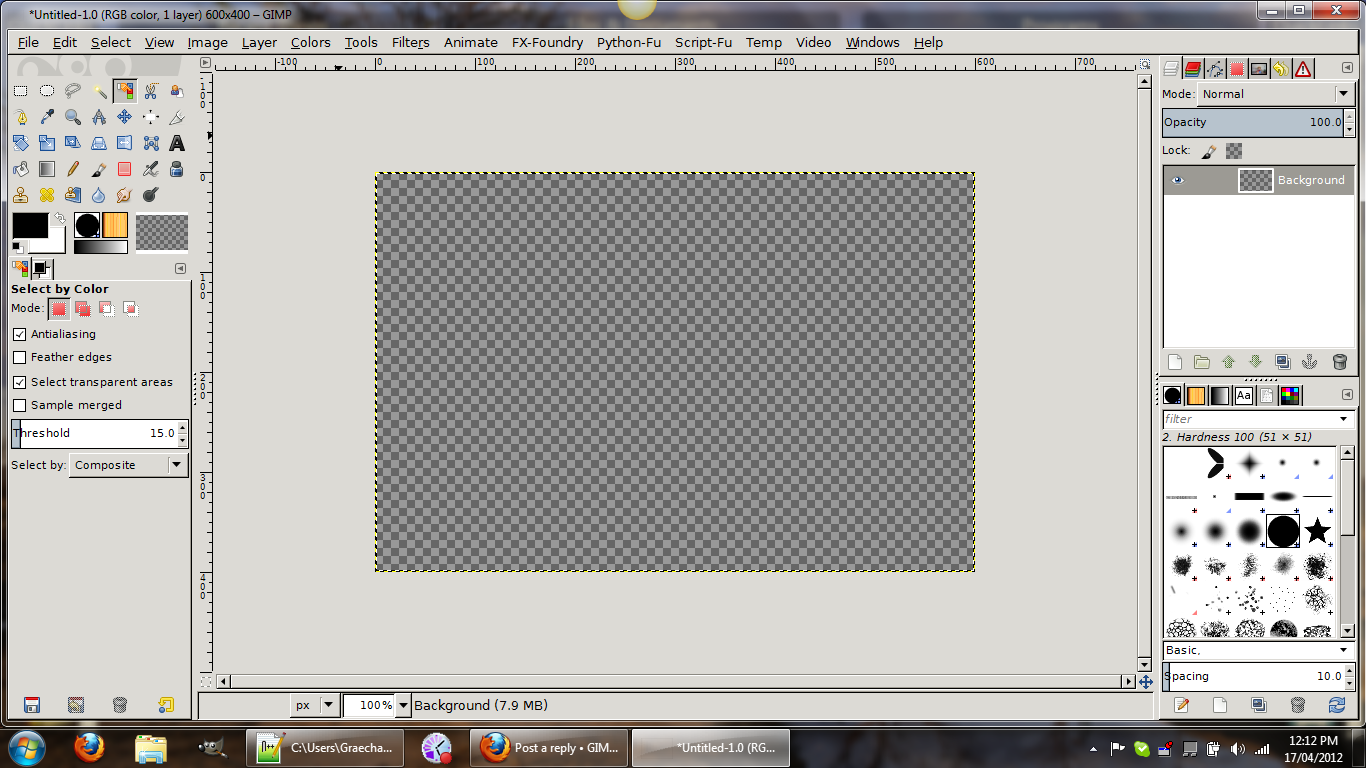
Task: Open the Script-Fu menu
Action: coord(703,42)
